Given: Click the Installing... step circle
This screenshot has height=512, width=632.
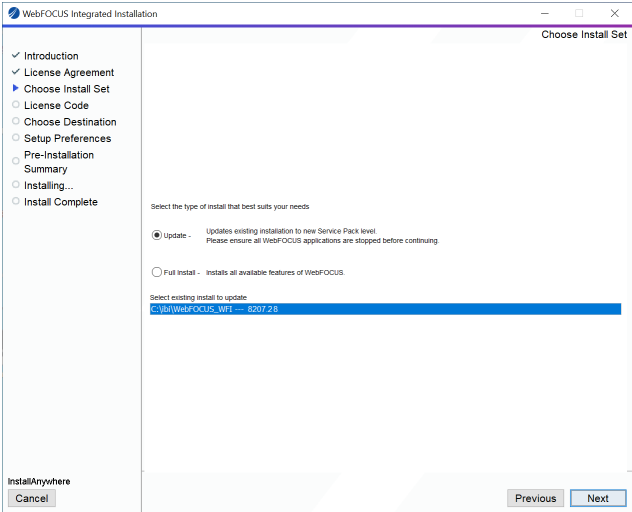Looking at the screenshot, I should click(x=16, y=185).
